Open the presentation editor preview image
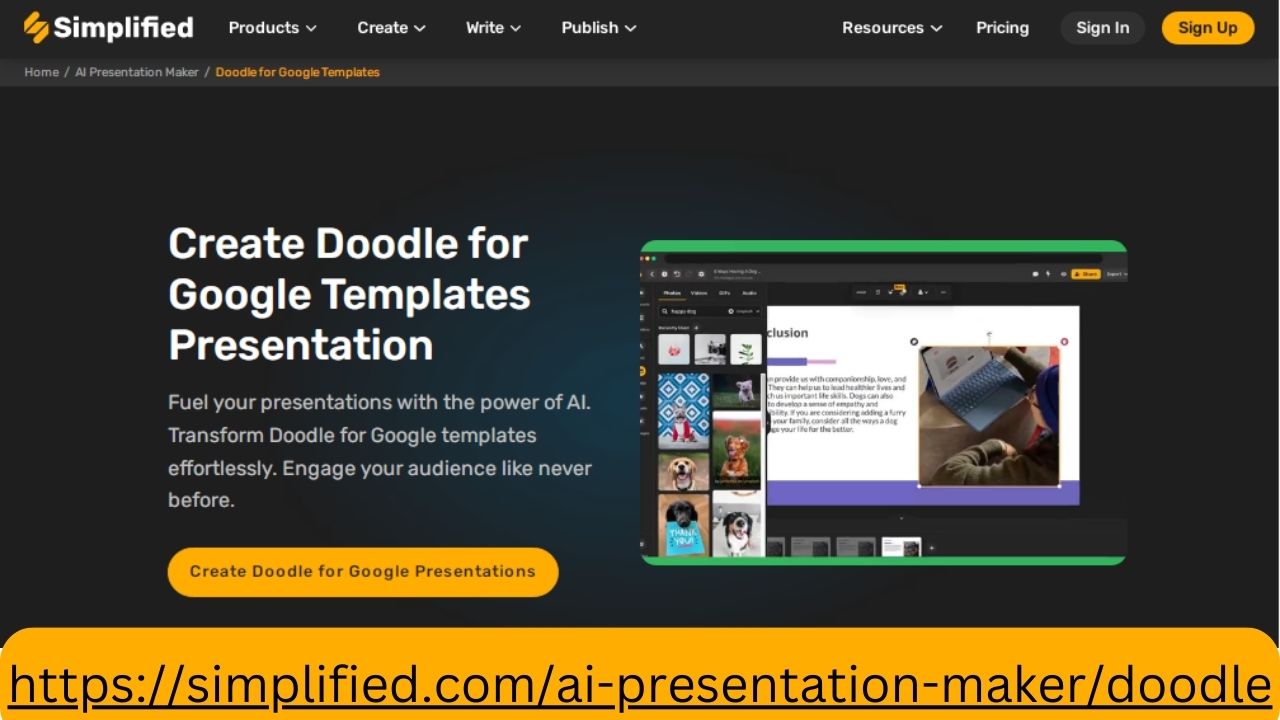This screenshot has height=720, width=1280. point(883,402)
